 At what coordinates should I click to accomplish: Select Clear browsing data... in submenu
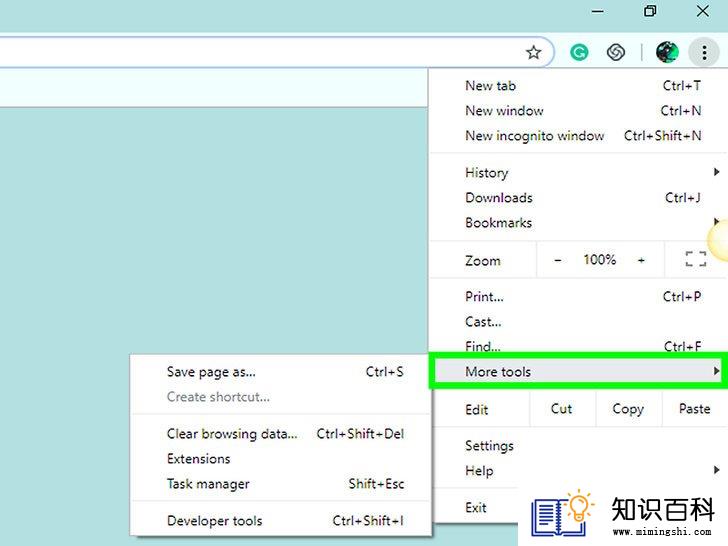click(x=281, y=434)
